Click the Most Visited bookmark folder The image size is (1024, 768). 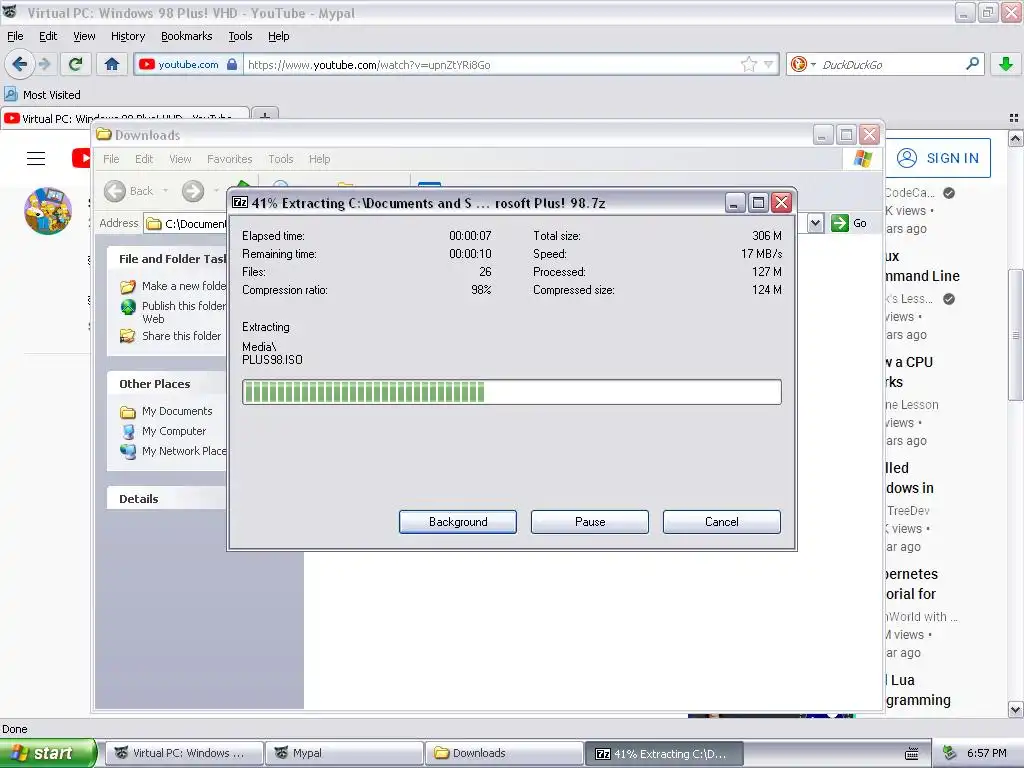[42, 95]
